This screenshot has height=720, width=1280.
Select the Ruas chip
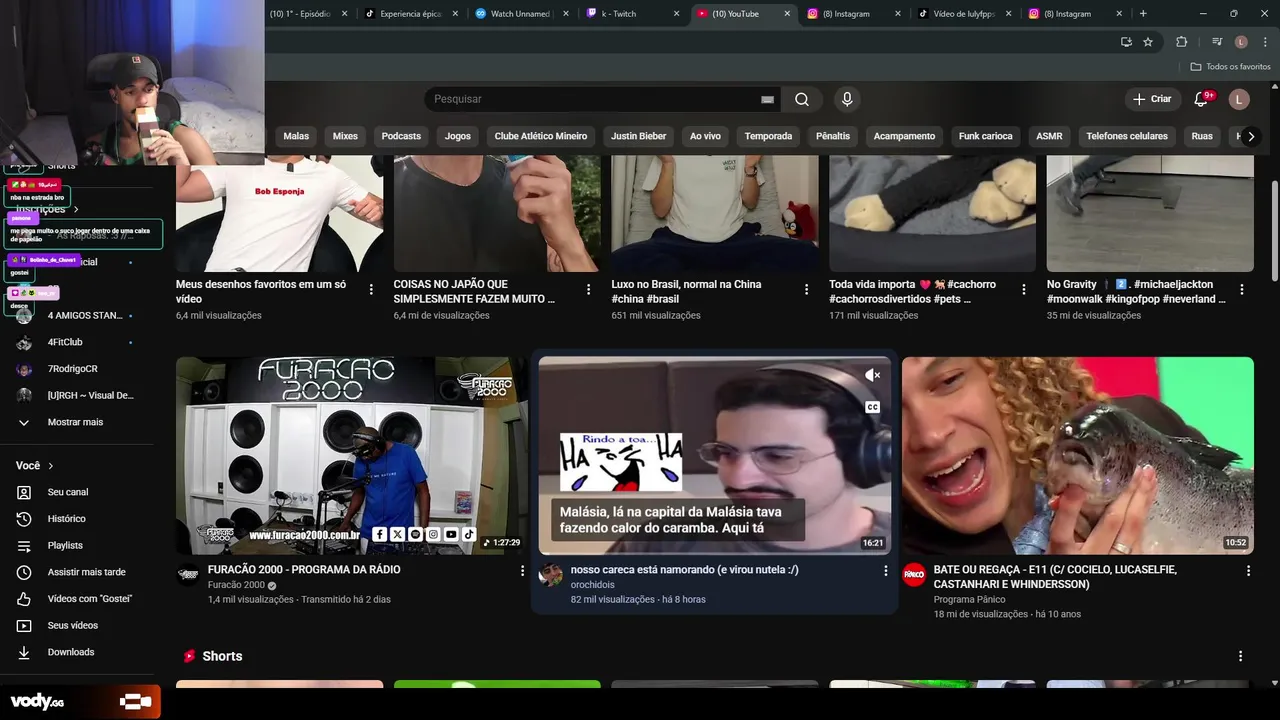coord(1202,136)
